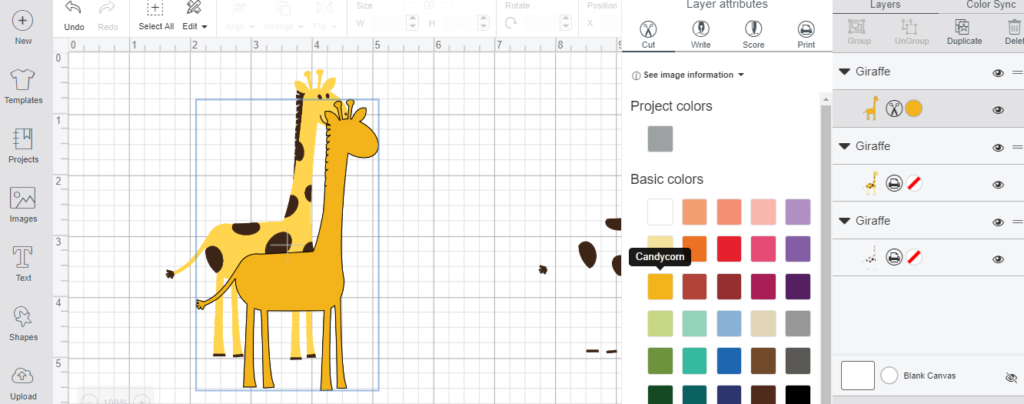This screenshot has width=1024, height=404.
Task: Pick the brown color swatch
Action: pos(763,361)
